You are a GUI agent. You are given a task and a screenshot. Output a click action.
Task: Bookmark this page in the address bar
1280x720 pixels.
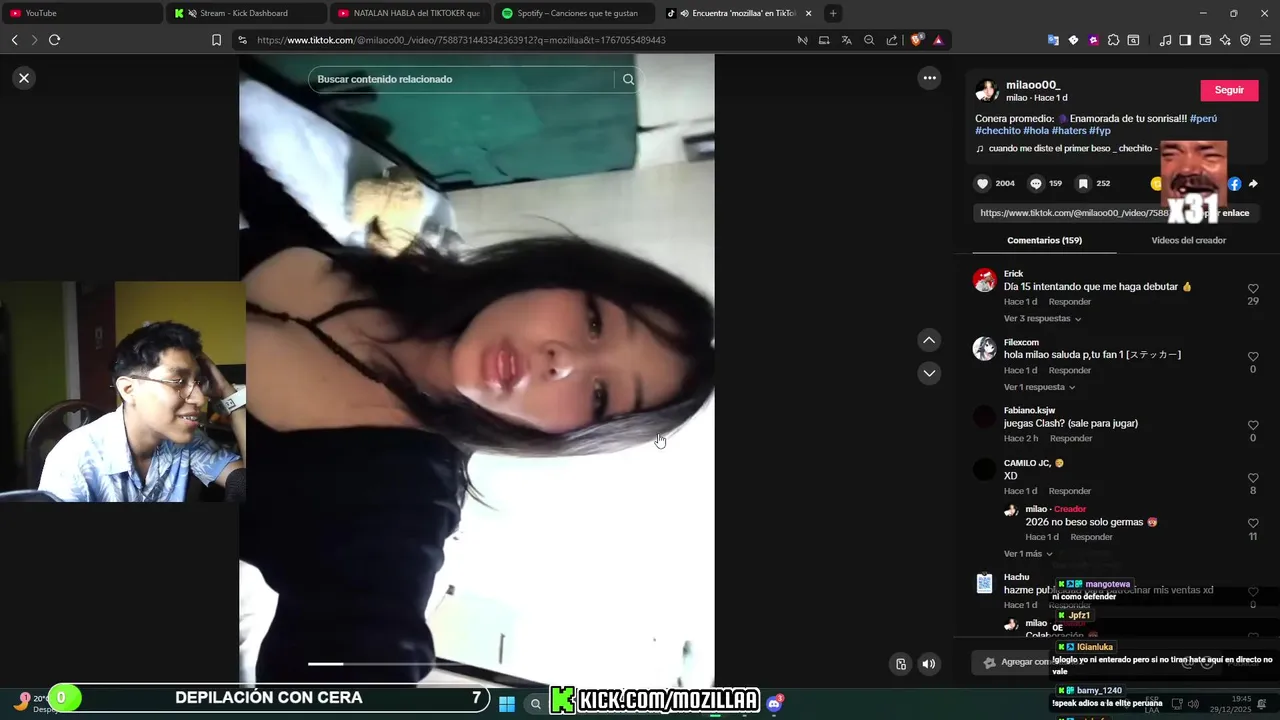(216, 40)
